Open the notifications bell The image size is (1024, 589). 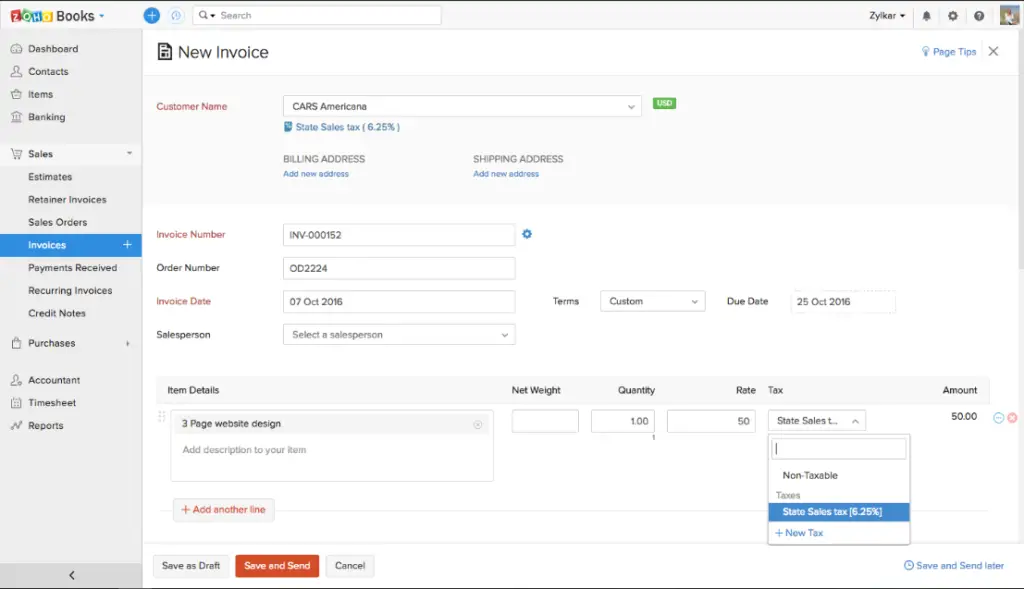point(926,16)
